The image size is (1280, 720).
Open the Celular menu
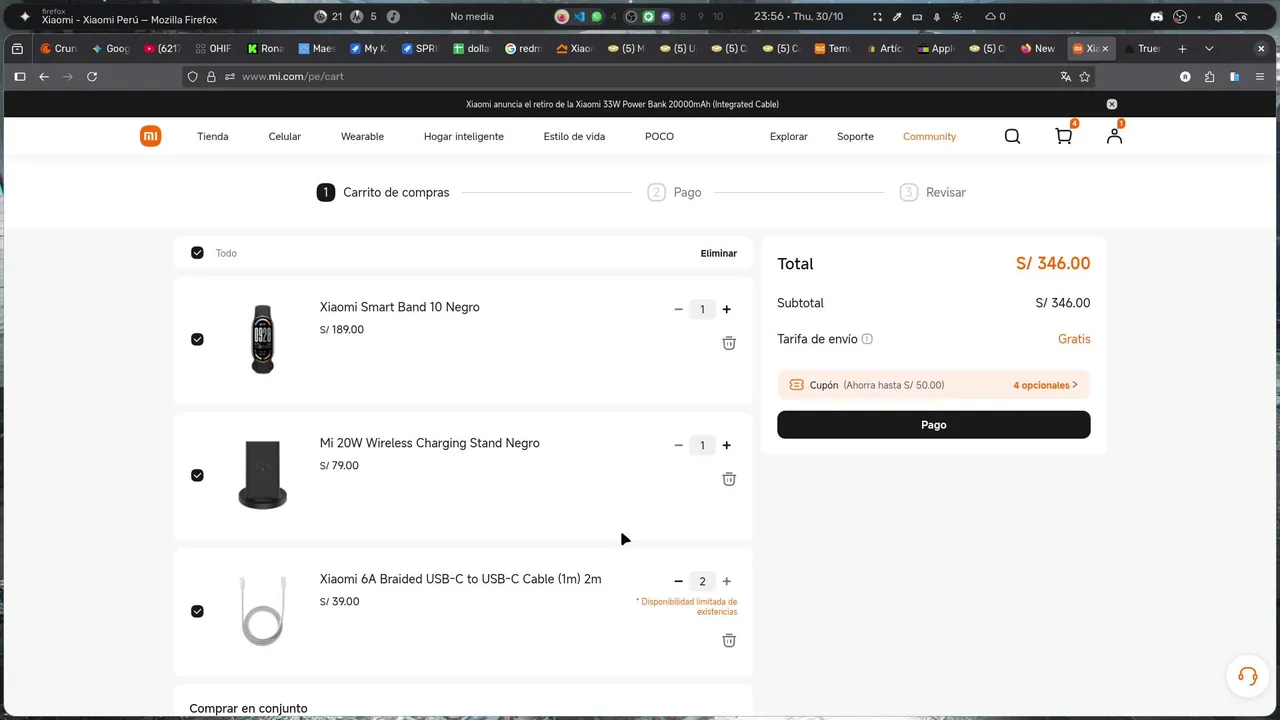click(285, 136)
